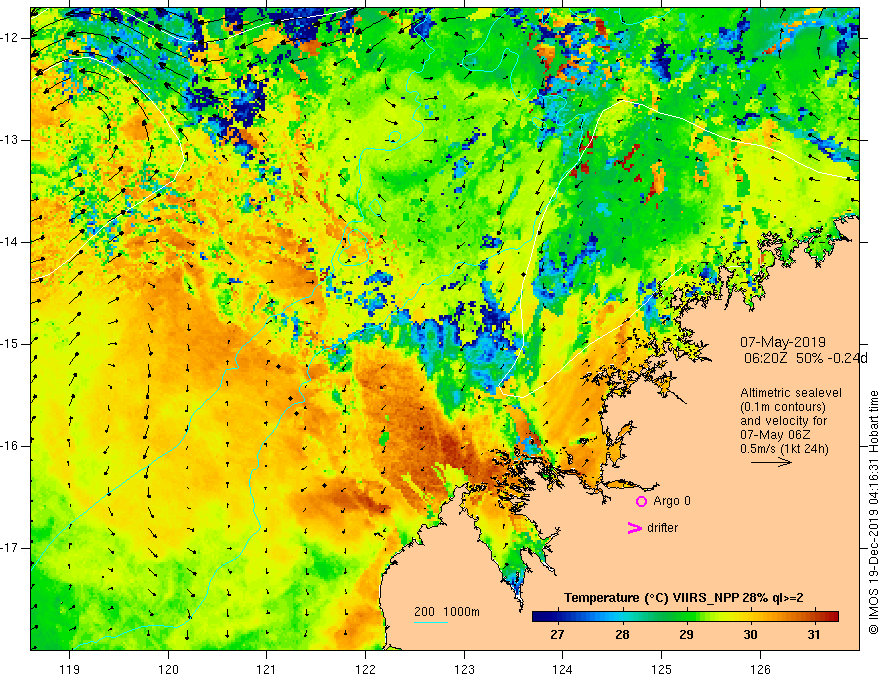The height and width of the screenshot is (680, 880).
Task: Click the longitude label 123
Action: pos(464,669)
